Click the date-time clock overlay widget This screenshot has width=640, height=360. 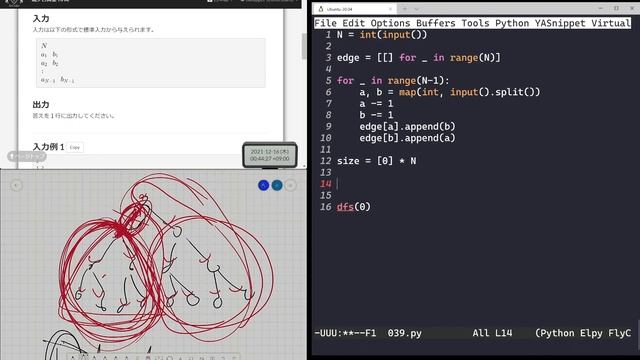[x=270, y=155]
